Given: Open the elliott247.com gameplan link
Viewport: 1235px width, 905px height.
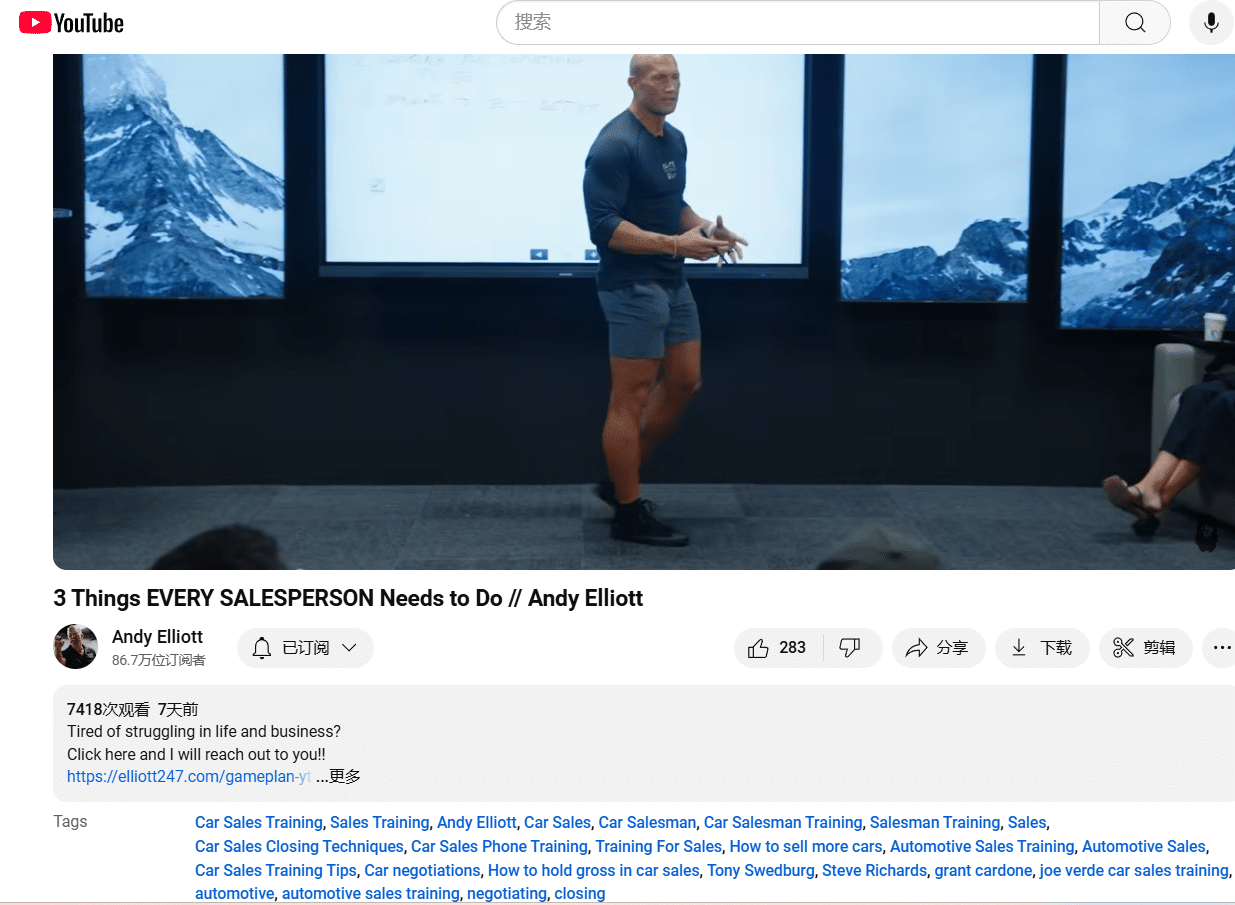Looking at the screenshot, I should [x=189, y=777].
